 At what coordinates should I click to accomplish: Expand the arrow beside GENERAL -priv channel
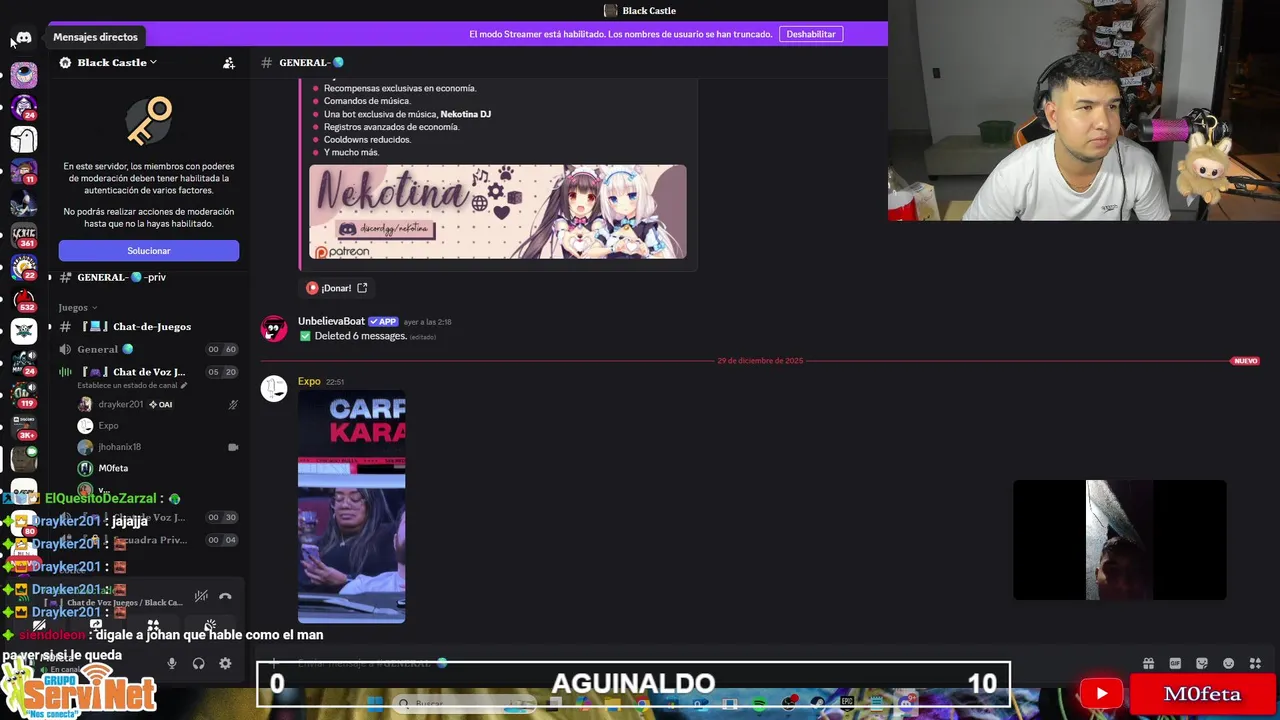coord(49,277)
